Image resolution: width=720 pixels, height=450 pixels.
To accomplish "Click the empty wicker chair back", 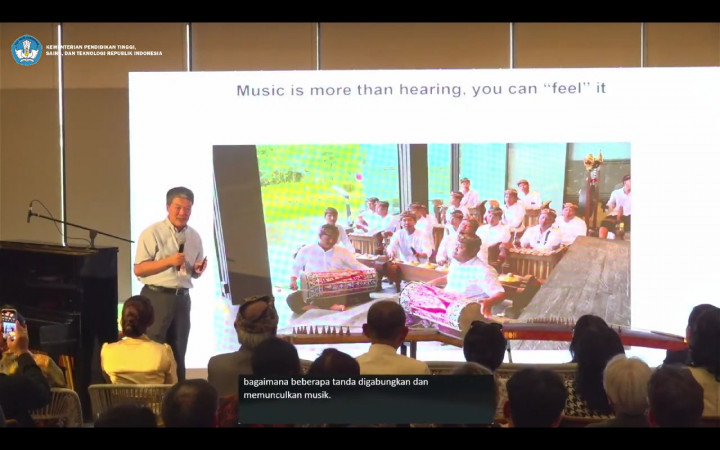I will pos(125,397).
